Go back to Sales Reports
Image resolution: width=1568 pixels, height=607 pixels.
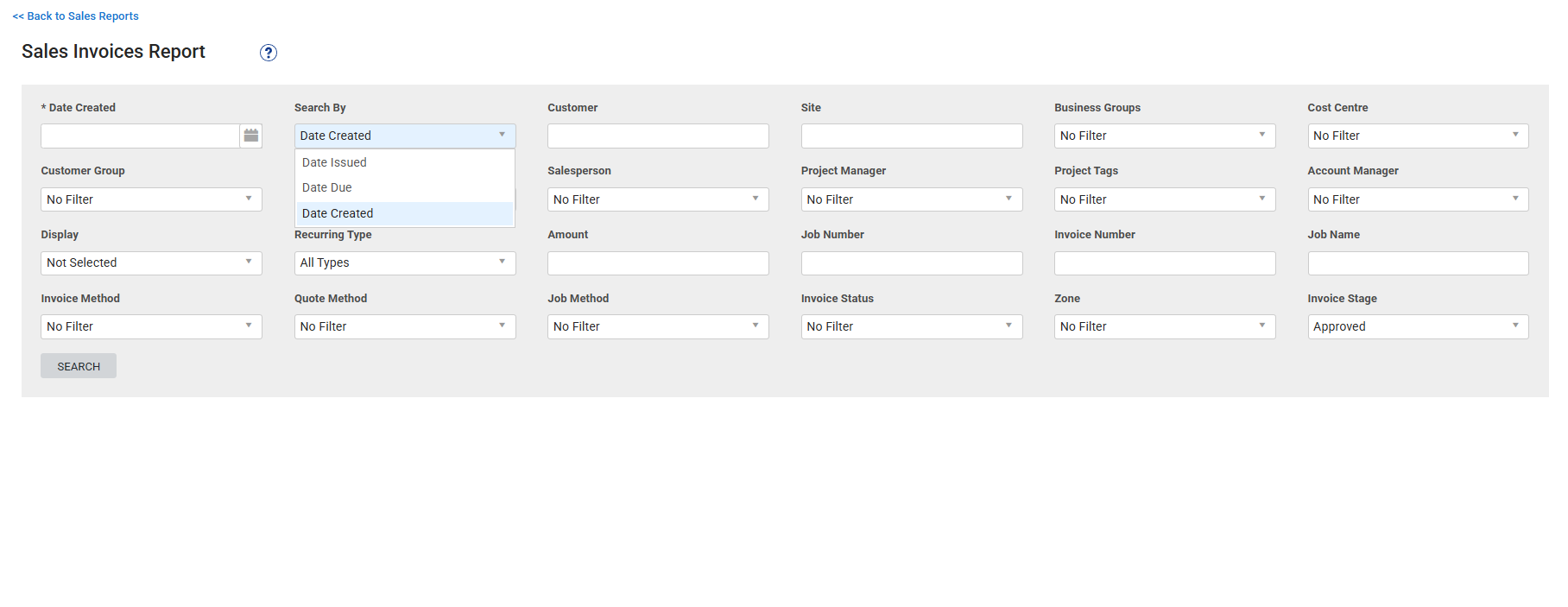(76, 16)
